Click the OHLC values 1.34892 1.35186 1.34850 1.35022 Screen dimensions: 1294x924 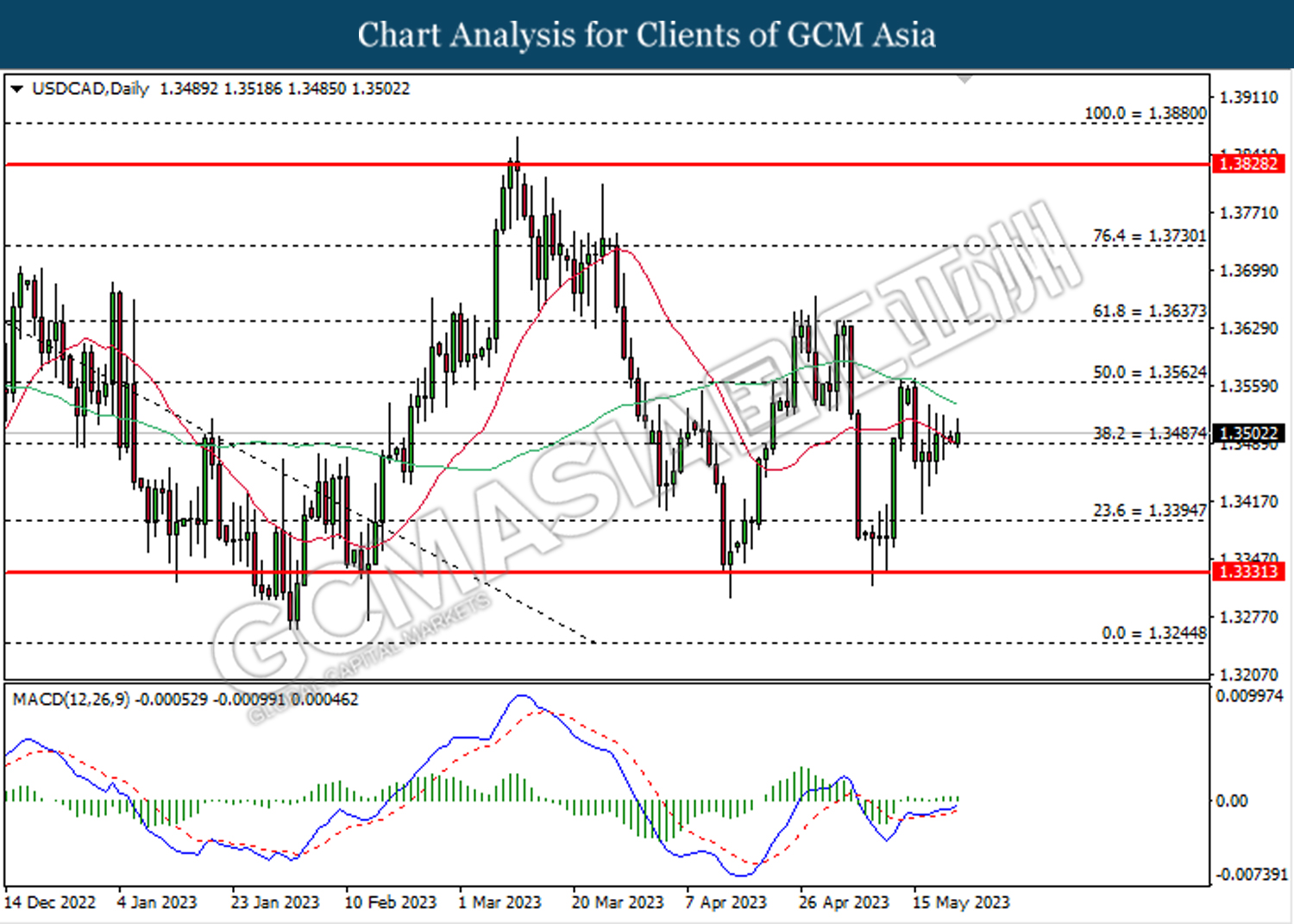tap(285, 89)
